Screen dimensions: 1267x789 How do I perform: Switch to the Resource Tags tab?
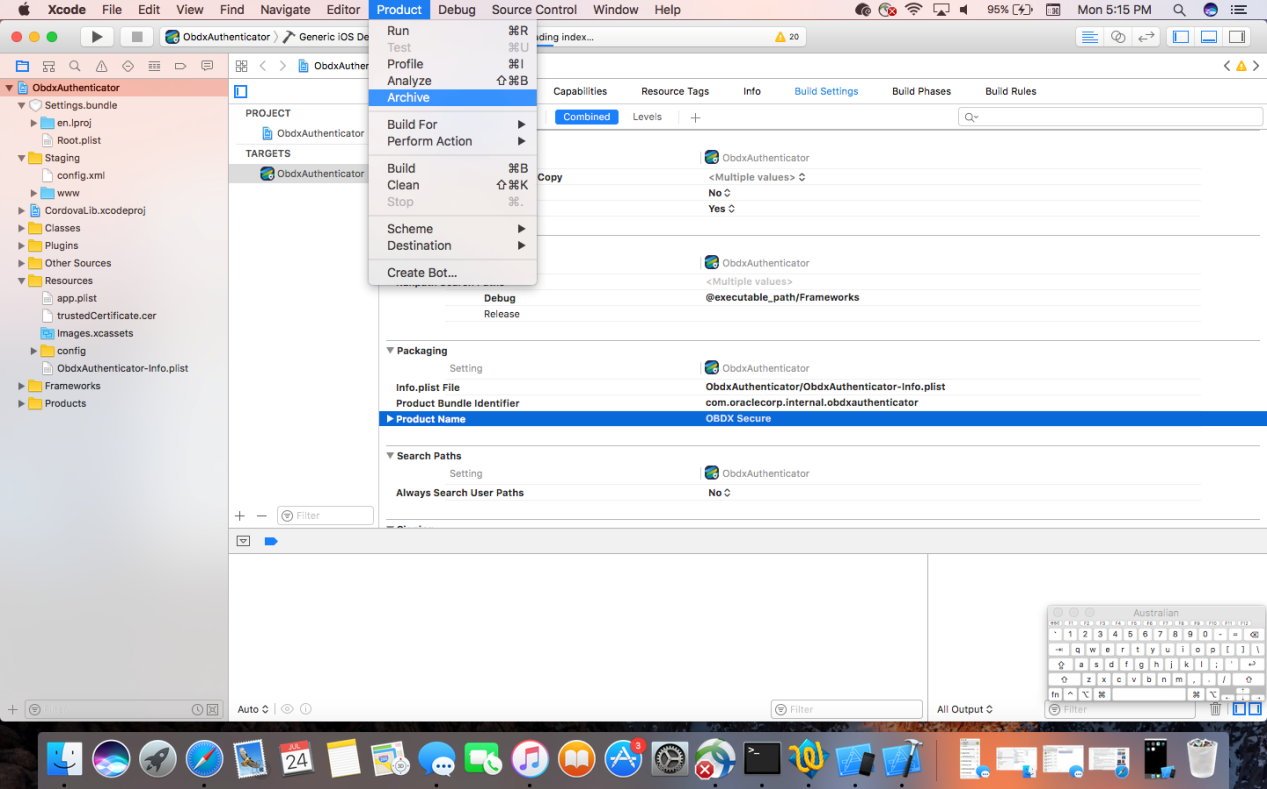[x=675, y=91]
